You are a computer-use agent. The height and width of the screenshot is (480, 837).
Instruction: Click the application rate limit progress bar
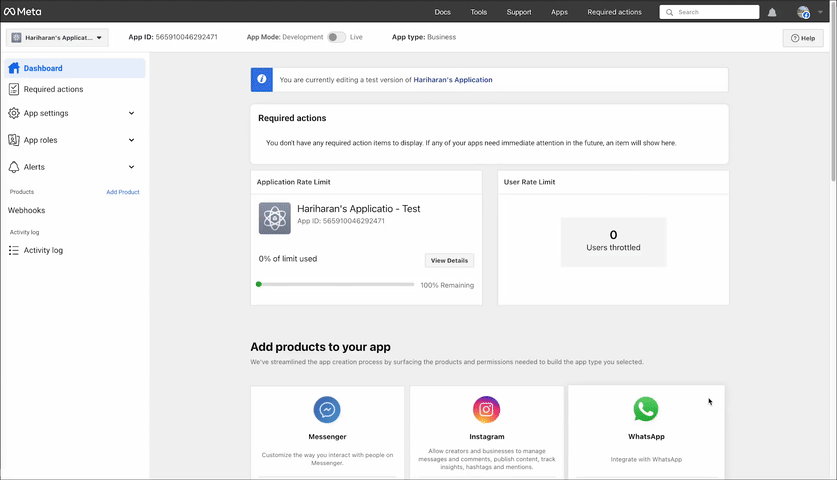pyautogui.click(x=335, y=285)
